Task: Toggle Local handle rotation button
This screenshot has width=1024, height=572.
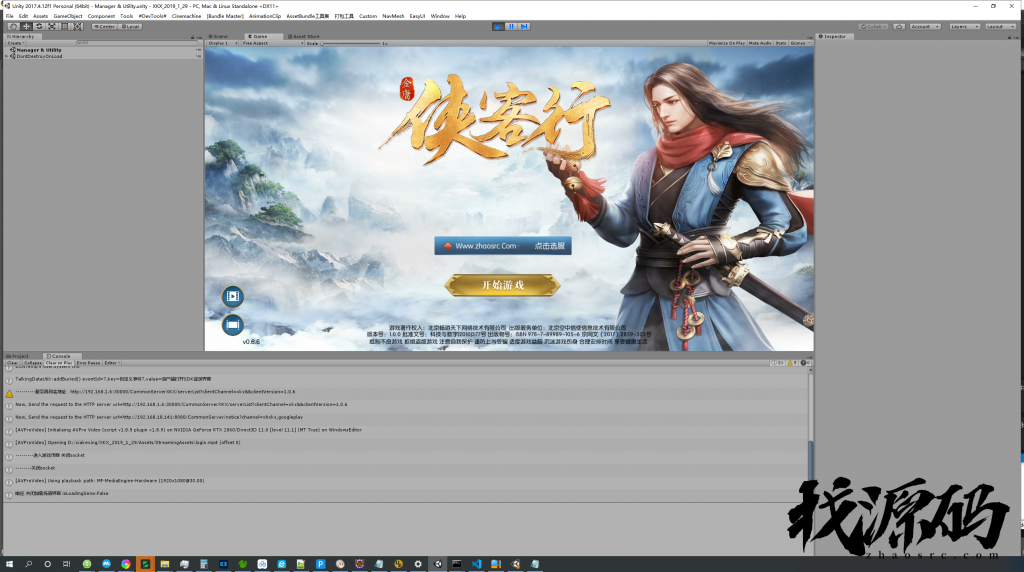Action: pos(131,26)
